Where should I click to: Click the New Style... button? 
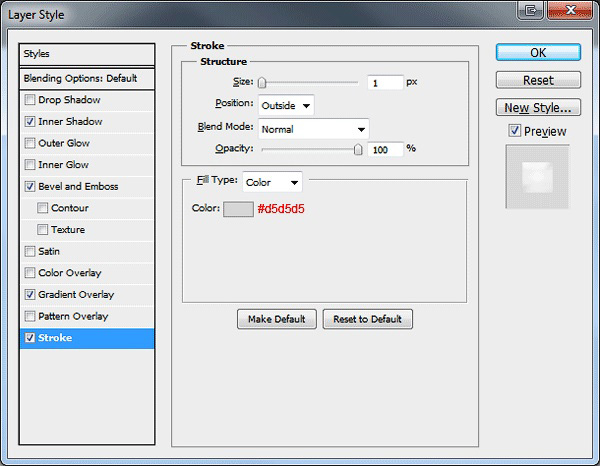pos(538,108)
